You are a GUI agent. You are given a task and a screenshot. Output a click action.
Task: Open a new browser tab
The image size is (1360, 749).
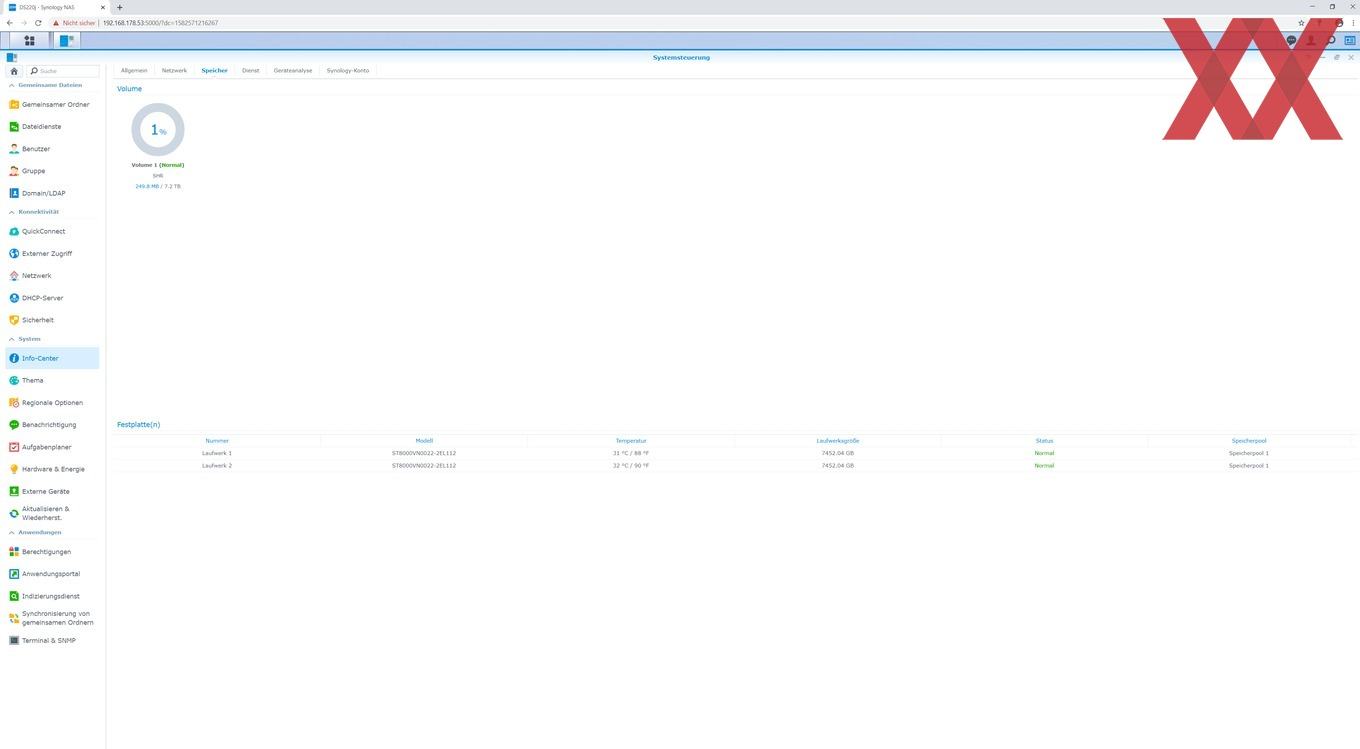click(120, 7)
